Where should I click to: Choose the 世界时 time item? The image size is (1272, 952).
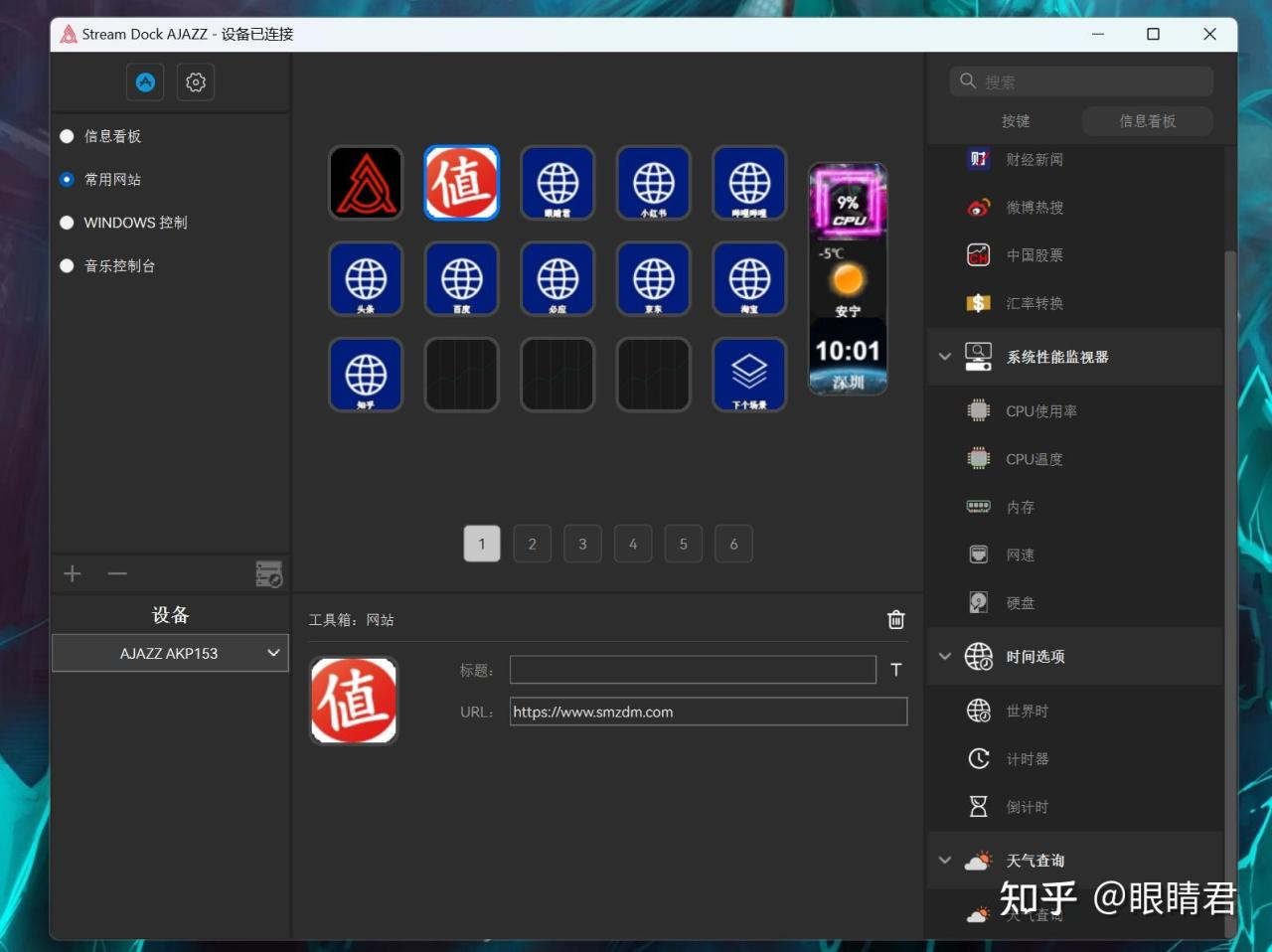coord(1028,711)
